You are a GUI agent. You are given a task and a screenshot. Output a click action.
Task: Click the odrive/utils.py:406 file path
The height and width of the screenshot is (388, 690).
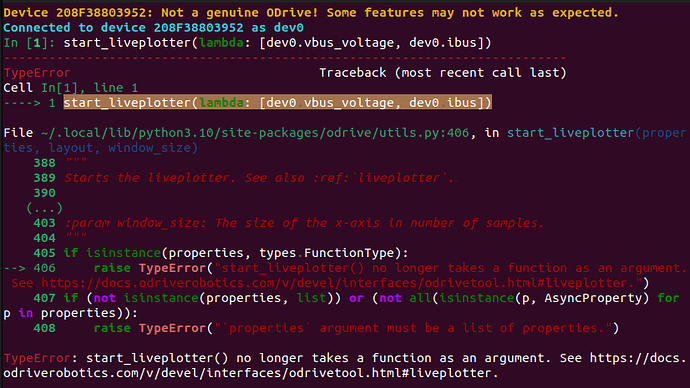pyautogui.click(x=255, y=133)
